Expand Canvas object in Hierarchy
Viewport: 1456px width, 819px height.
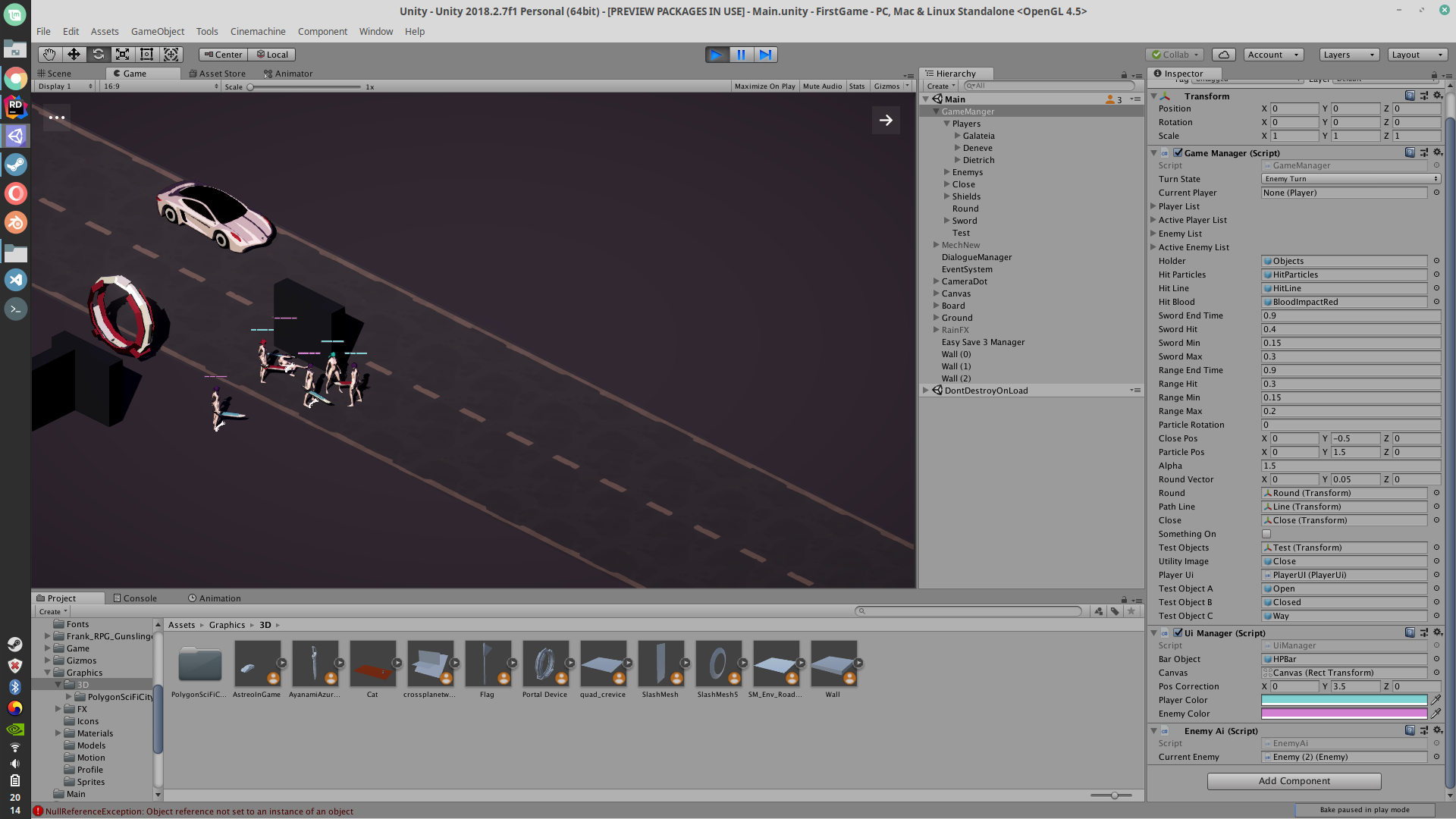coord(937,293)
